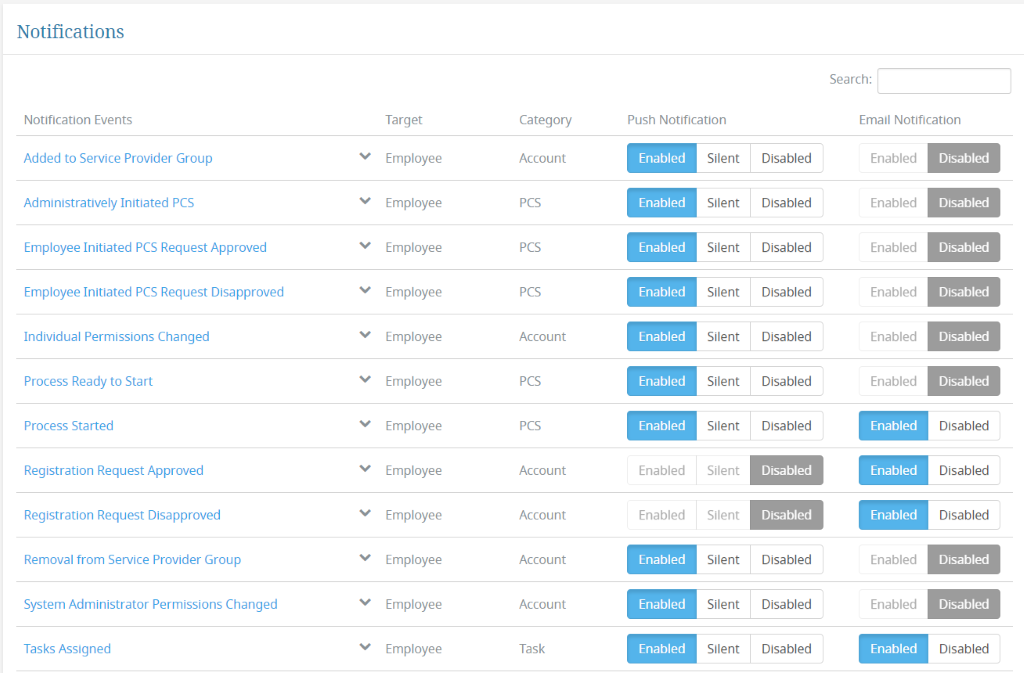Expand chevron for Employee Initiated PCS Request Approved
The height and width of the screenshot is (673, 1024).
point(365,246)
